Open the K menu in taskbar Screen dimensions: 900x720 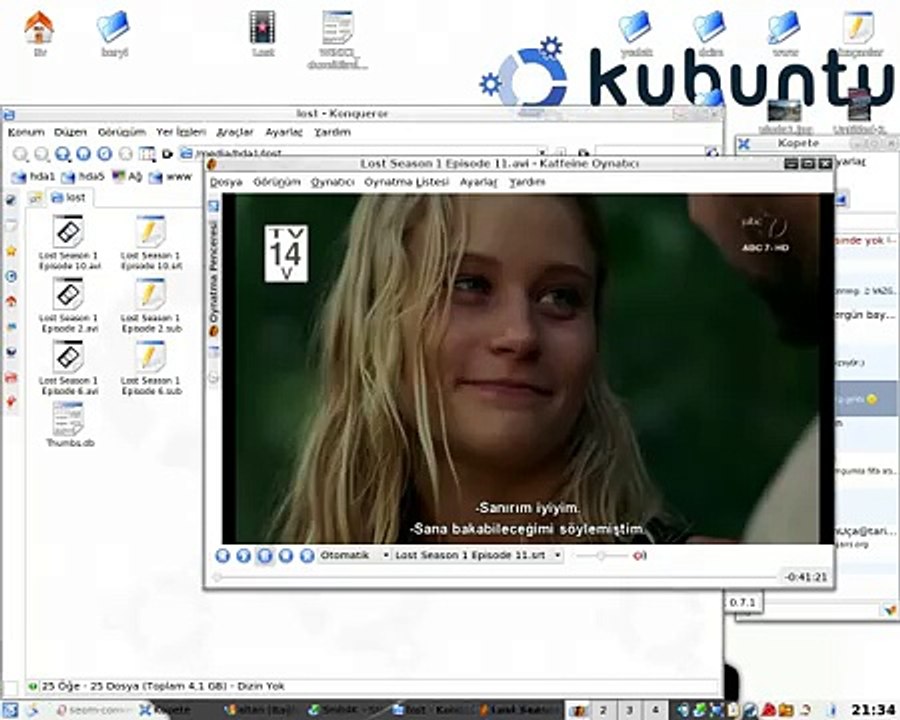pyautogui.click(x=10, y=711)
